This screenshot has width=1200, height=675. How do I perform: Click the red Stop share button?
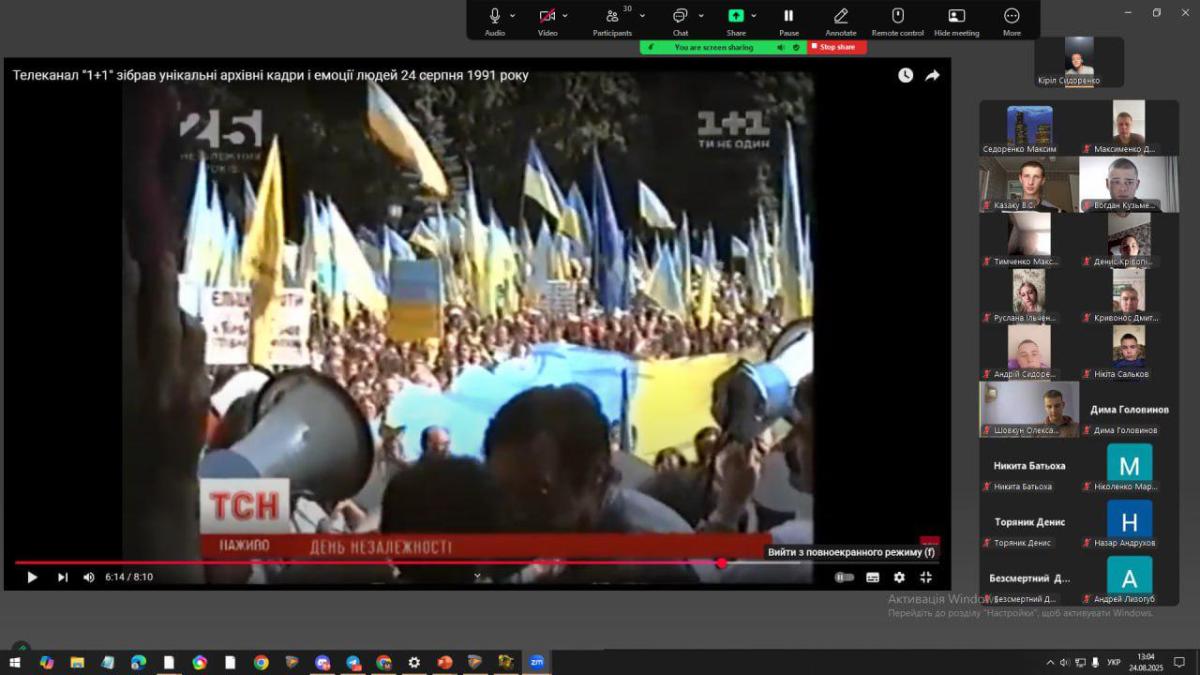837,47
